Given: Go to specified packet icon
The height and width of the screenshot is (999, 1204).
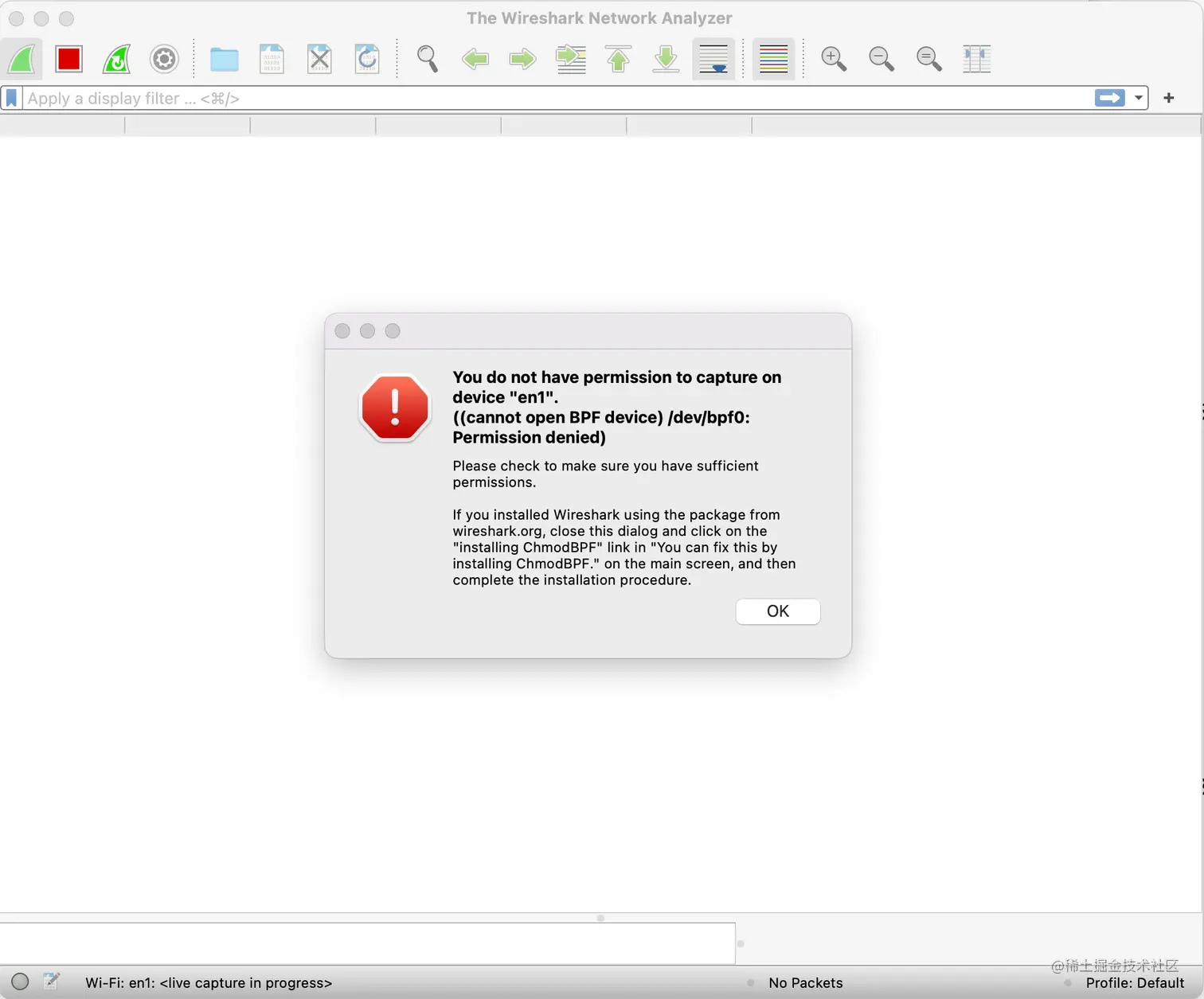Looking at the screenshot, I should [571, 59].
